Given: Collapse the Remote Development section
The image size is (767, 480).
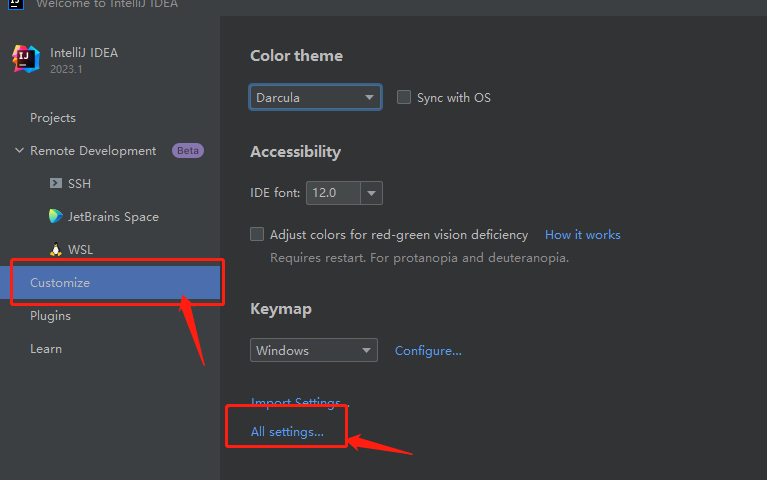Looking at the screenshot, I should [x=19, y=150].
